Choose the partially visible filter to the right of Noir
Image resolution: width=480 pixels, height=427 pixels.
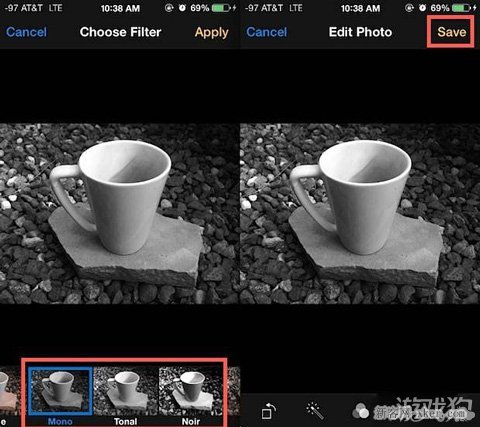234,391
